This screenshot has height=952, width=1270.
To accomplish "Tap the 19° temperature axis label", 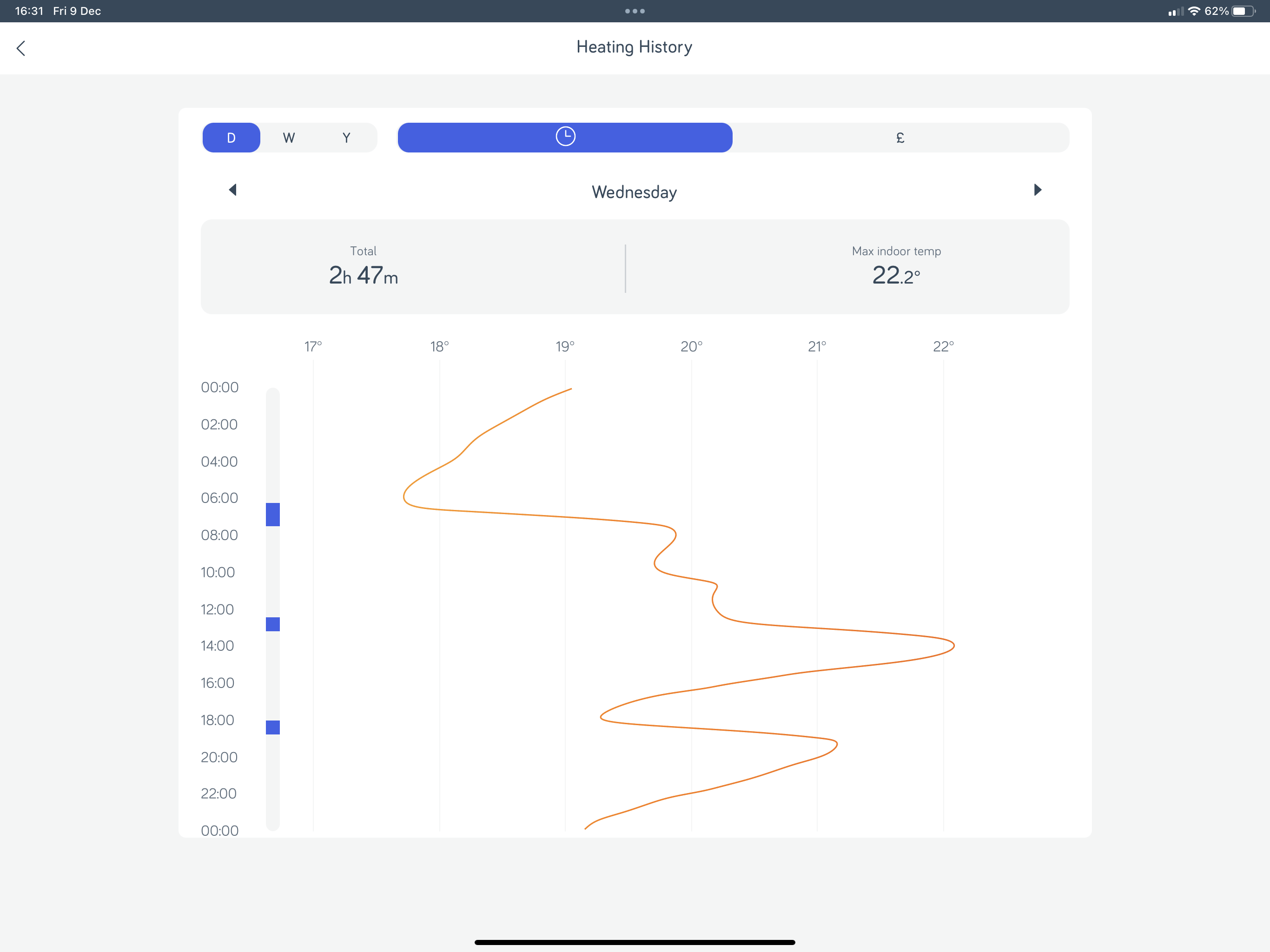I will pyautogui.click(x=565, y=346).
